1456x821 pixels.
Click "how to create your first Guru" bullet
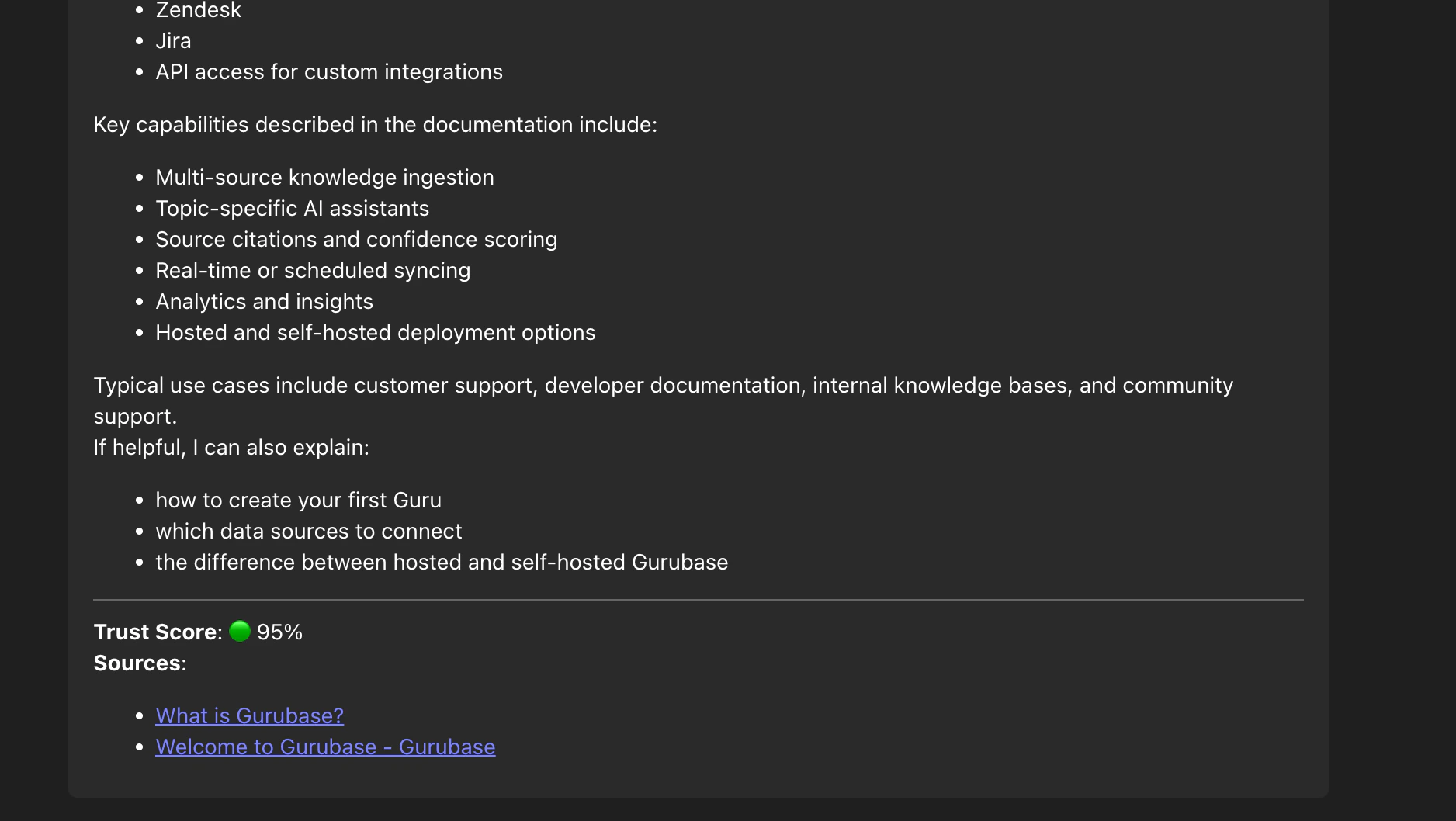[x=298, y=500]
